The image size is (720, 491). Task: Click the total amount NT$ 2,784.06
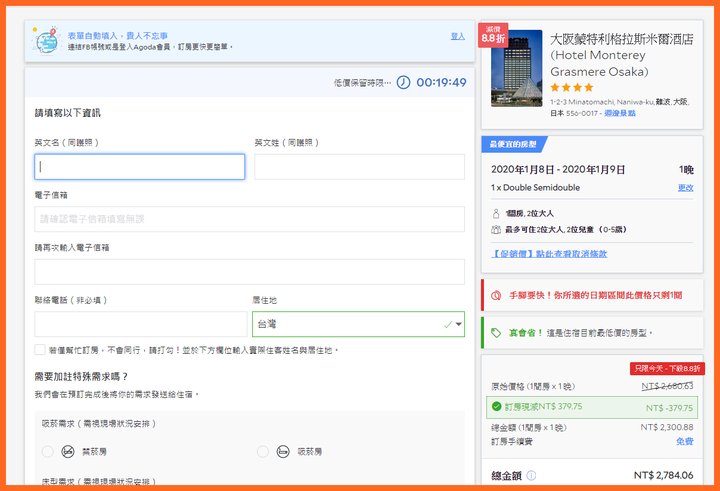pyautogui.click(x=664, y=475)
